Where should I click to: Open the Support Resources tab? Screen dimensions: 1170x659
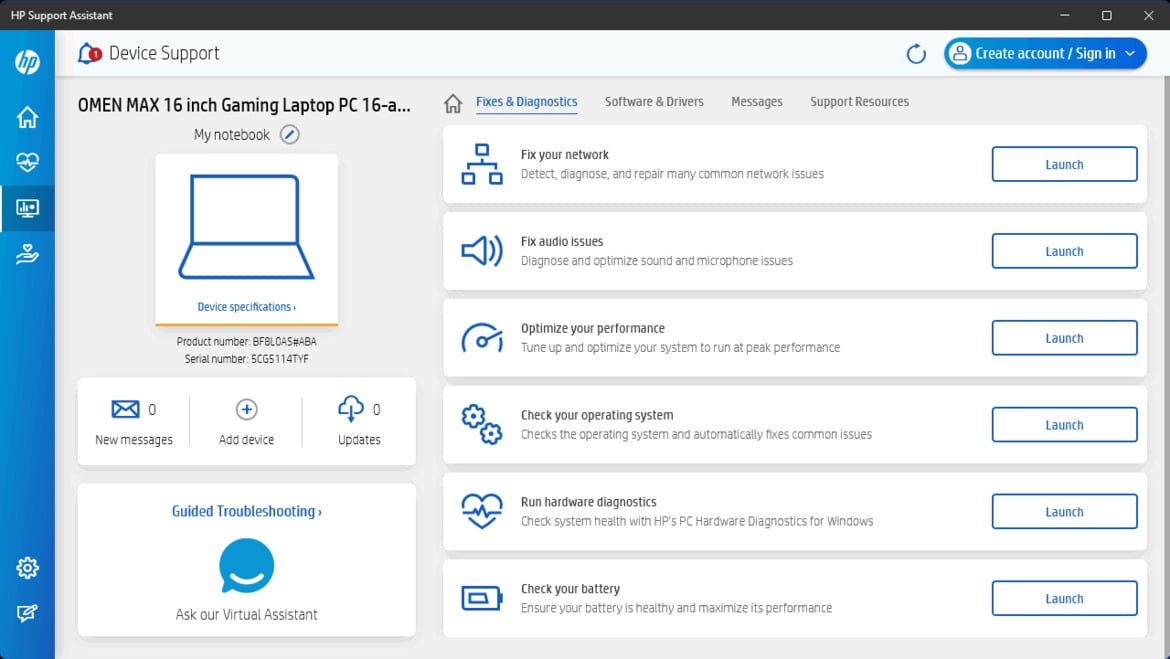click(x=859, y=102)
